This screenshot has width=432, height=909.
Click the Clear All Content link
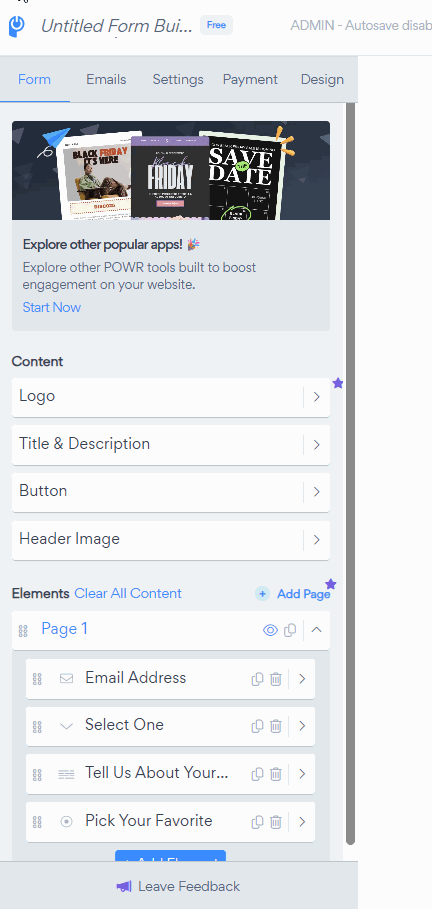pos(128,593)
